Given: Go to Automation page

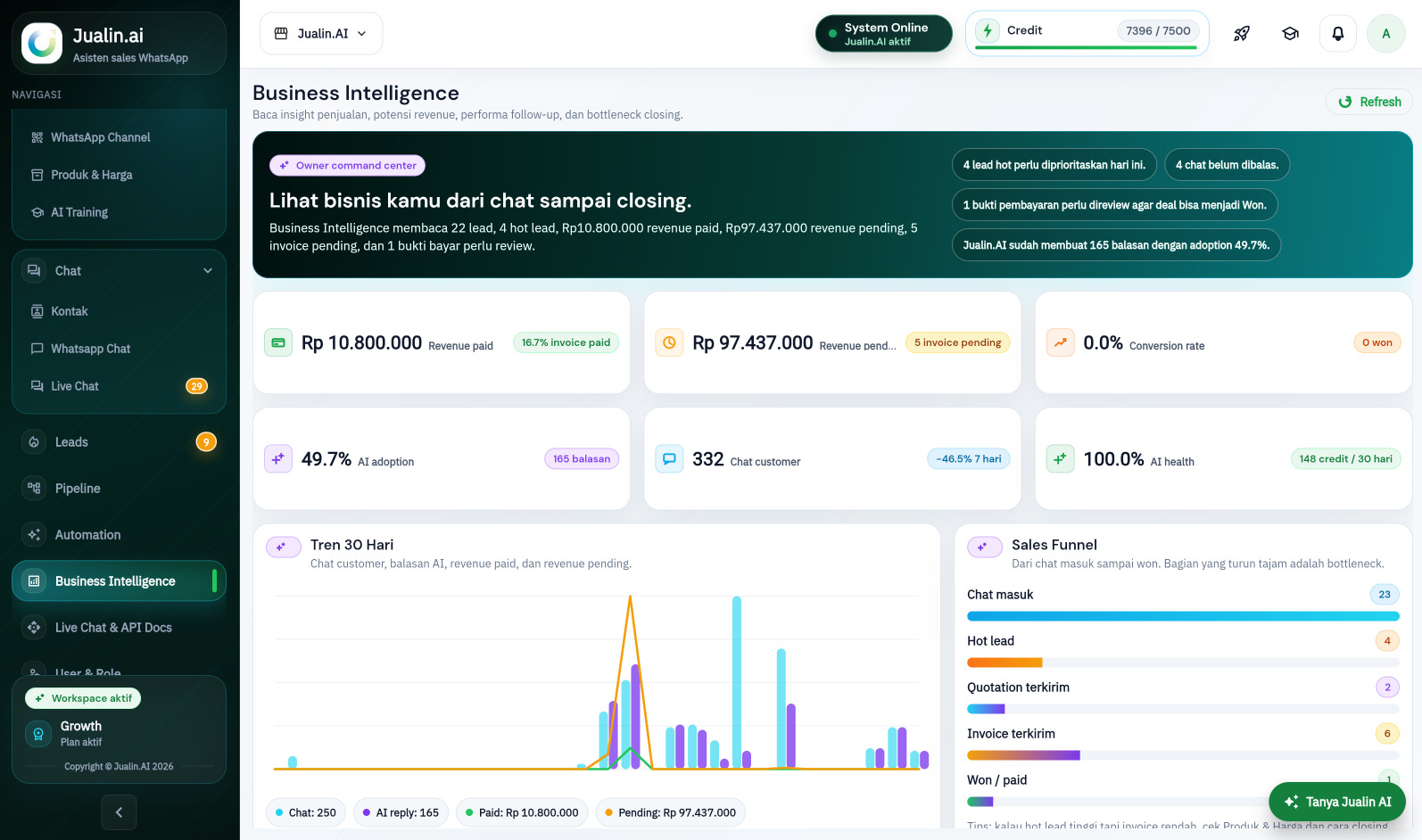Looking at the screenshot, I should coord(119,535).
